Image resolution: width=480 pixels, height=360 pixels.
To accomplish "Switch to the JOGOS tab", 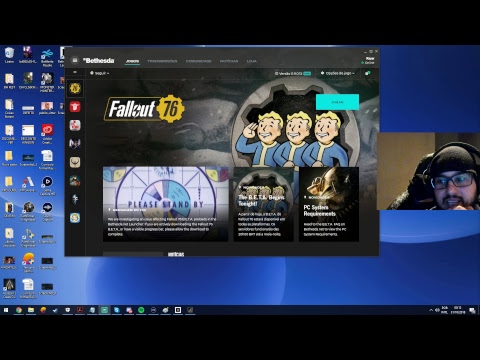I will [132, 61].
